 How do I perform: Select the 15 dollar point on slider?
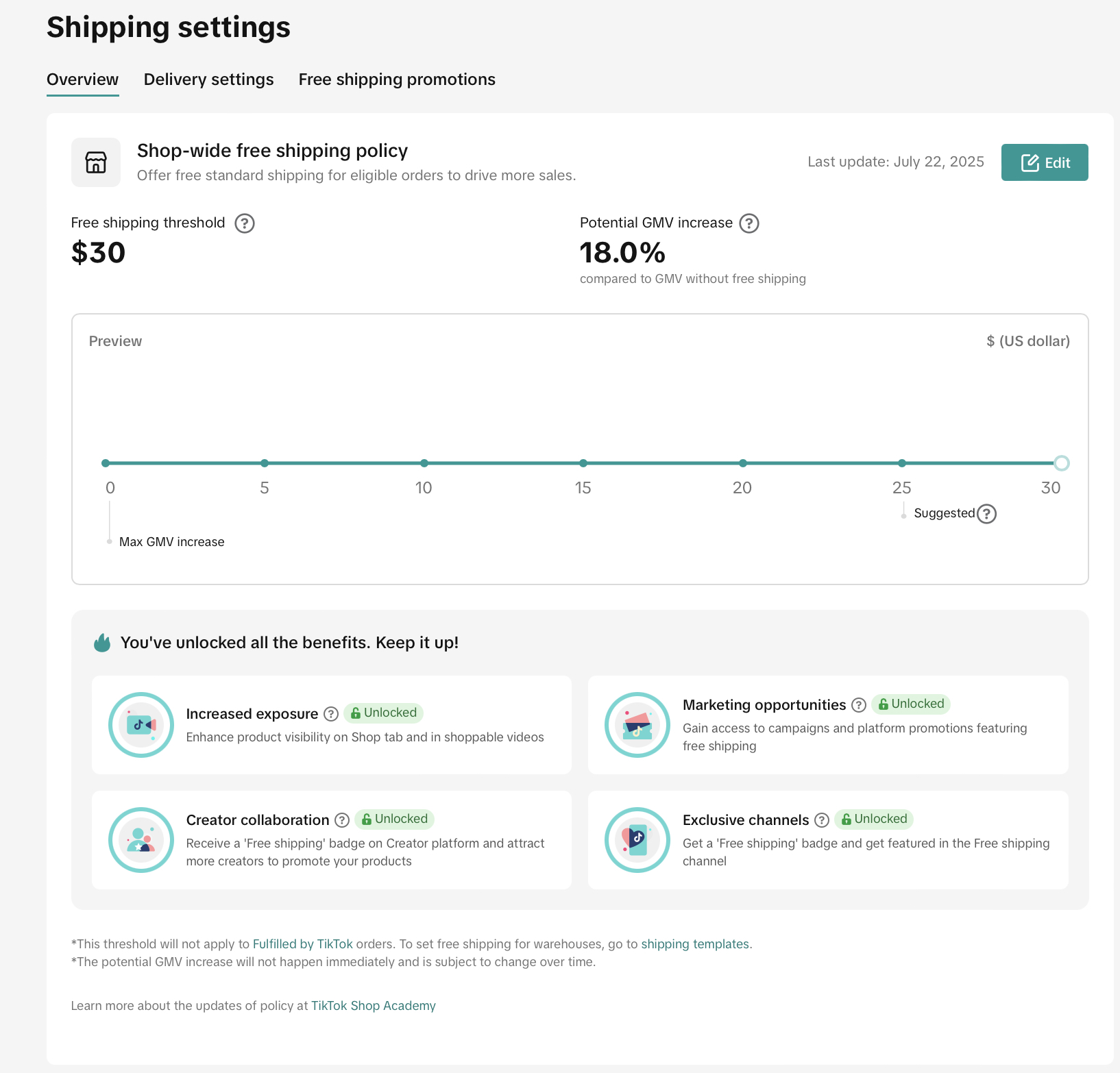click(583, 463)
